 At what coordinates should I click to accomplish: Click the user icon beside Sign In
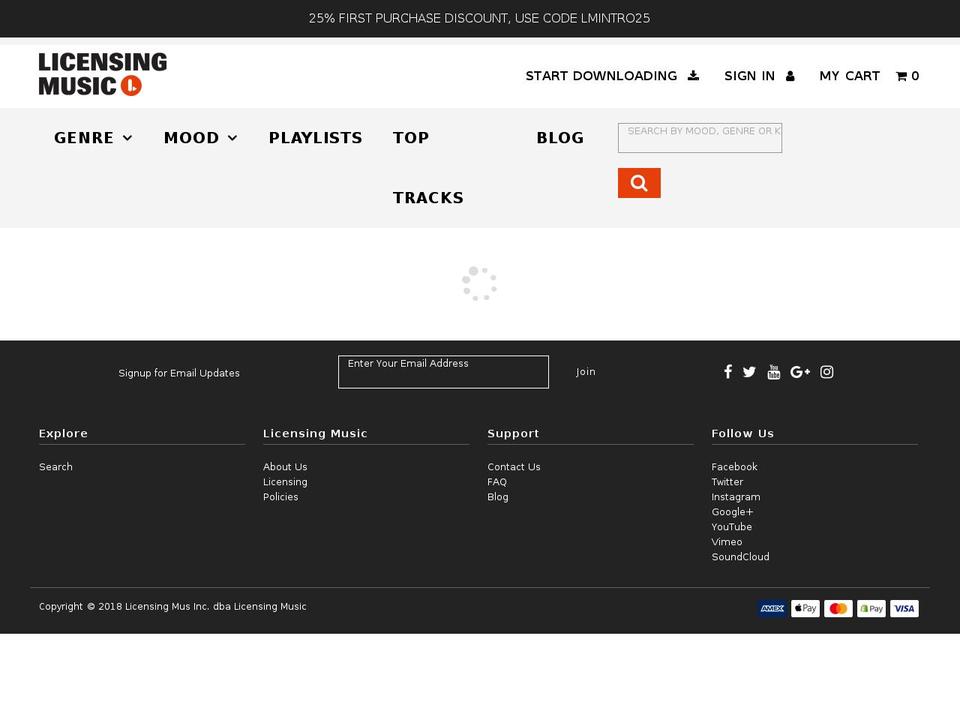790,76
